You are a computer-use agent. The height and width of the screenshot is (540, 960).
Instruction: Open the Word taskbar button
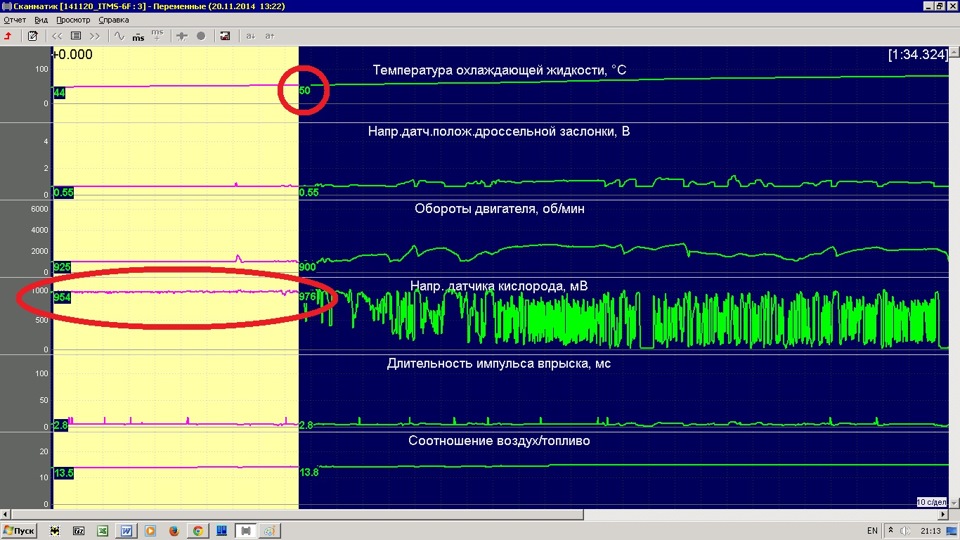[126, 531]
